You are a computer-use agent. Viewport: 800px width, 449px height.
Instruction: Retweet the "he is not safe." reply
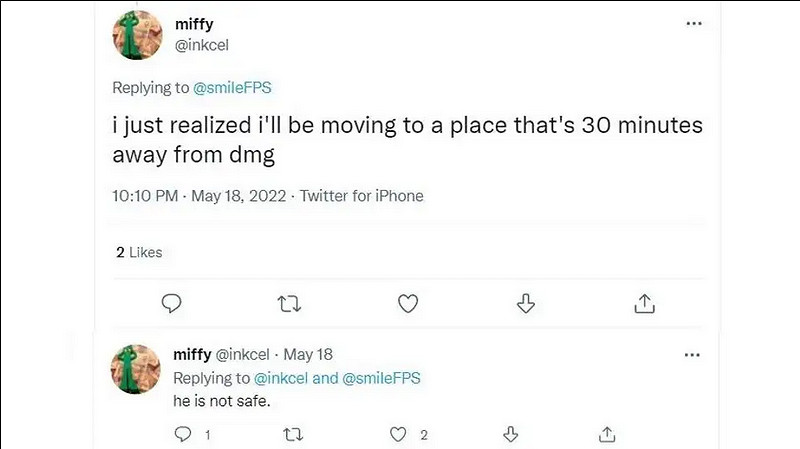coord(293,434)
